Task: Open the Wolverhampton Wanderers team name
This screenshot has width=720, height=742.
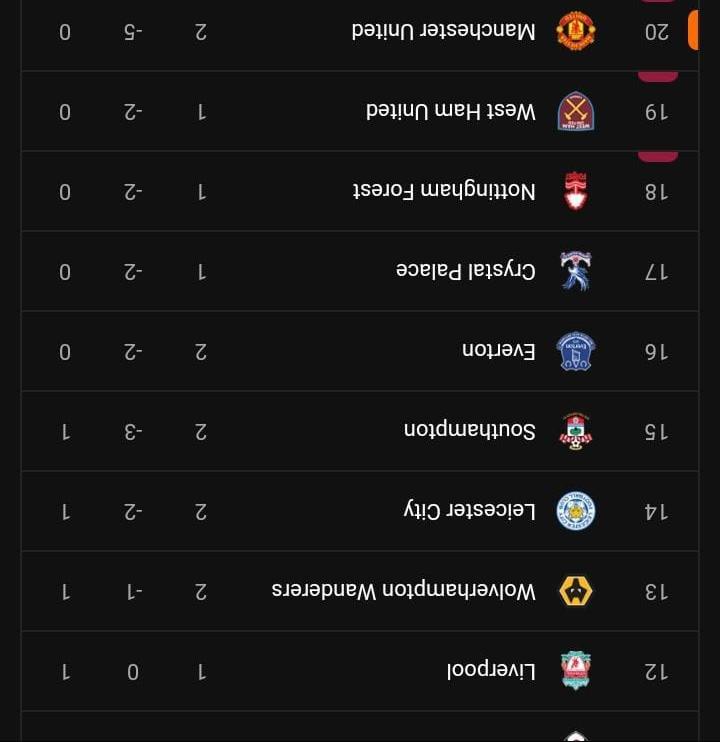Action: coord(404,591)
